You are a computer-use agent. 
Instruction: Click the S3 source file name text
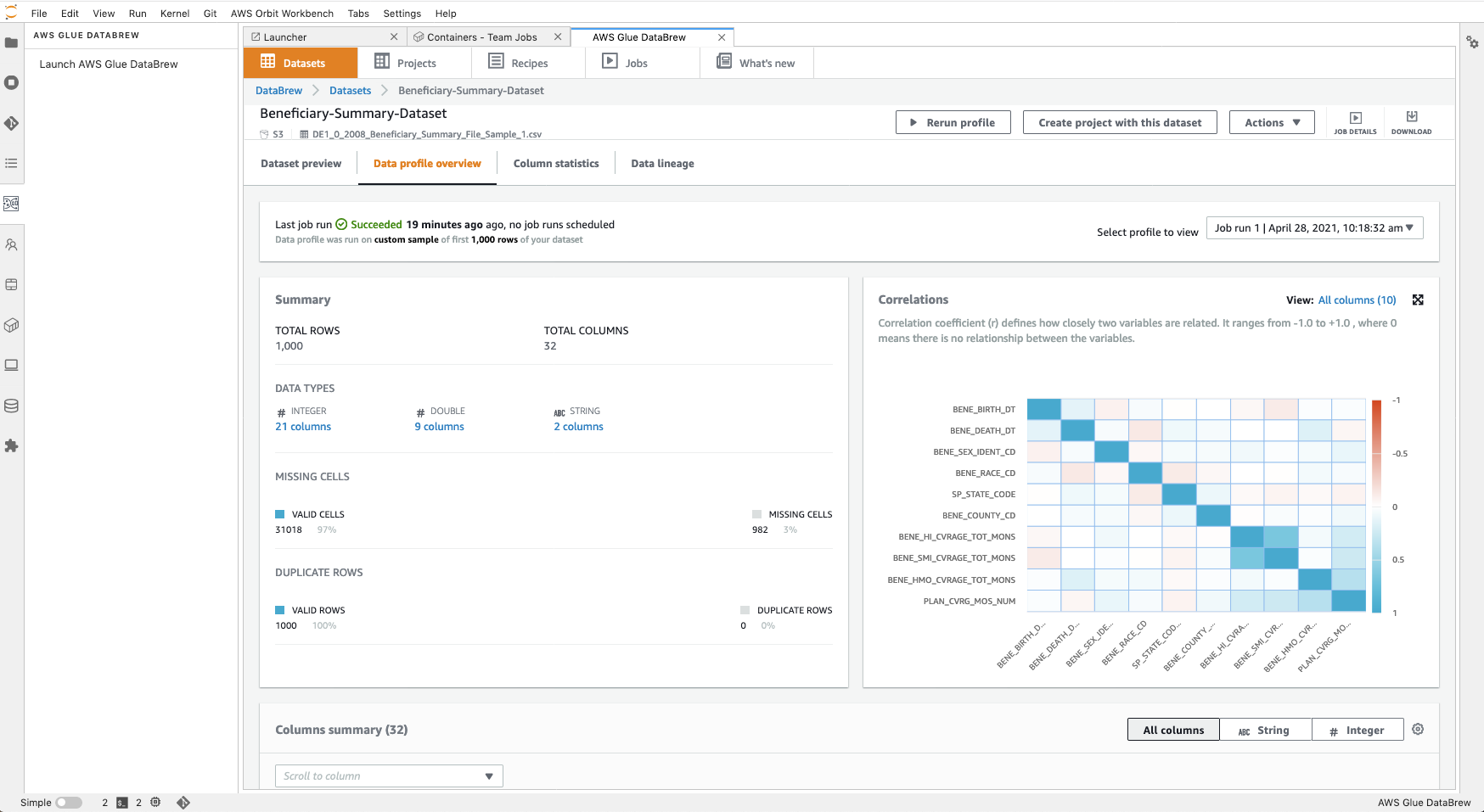[x=426, y=134]
